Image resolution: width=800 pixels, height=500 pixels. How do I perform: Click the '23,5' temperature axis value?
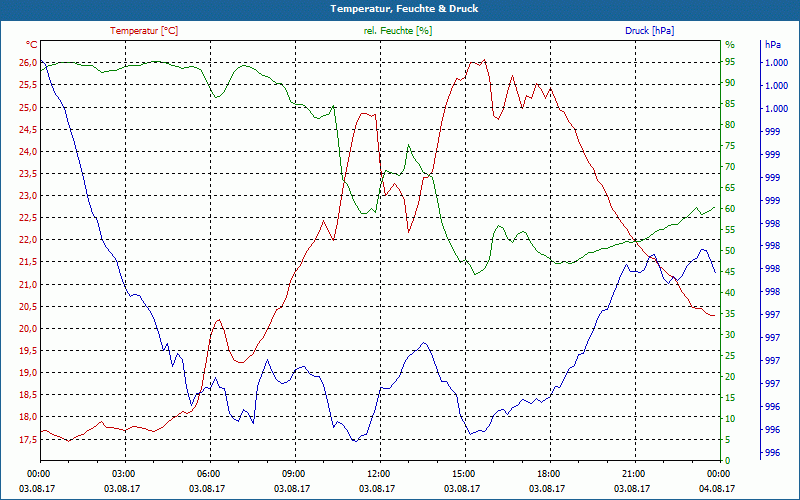[x=28, y=173]
